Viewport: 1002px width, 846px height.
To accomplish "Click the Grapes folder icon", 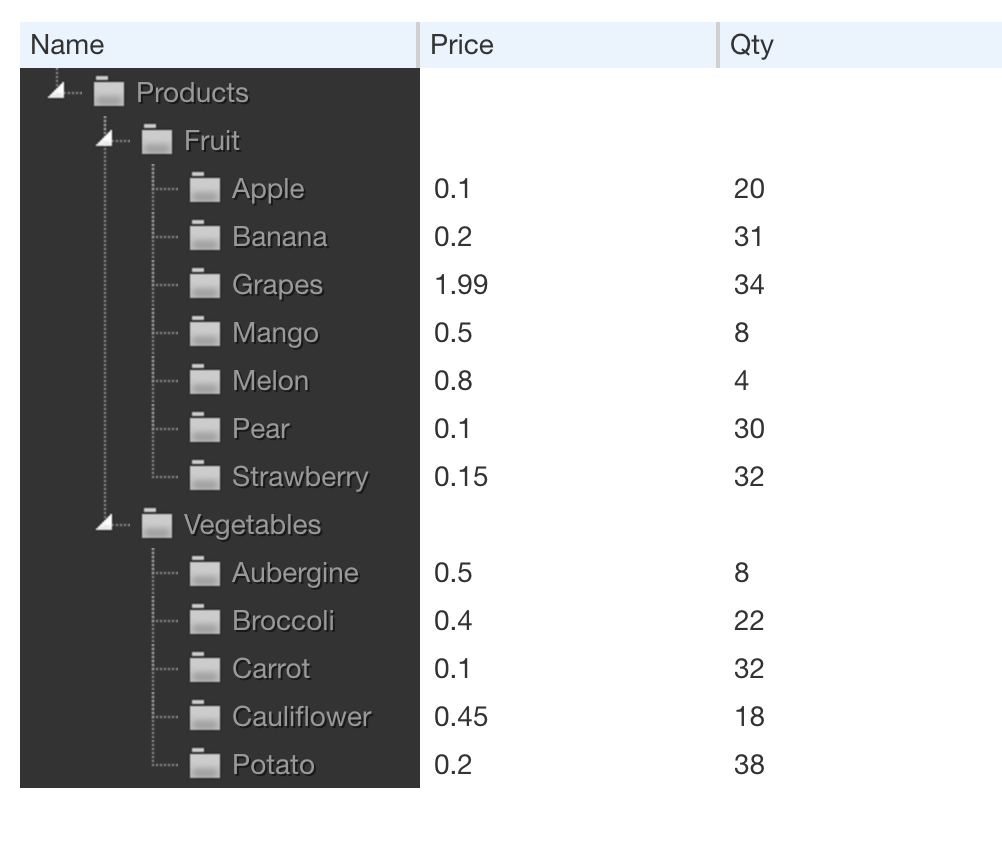I will click(204, 283).
